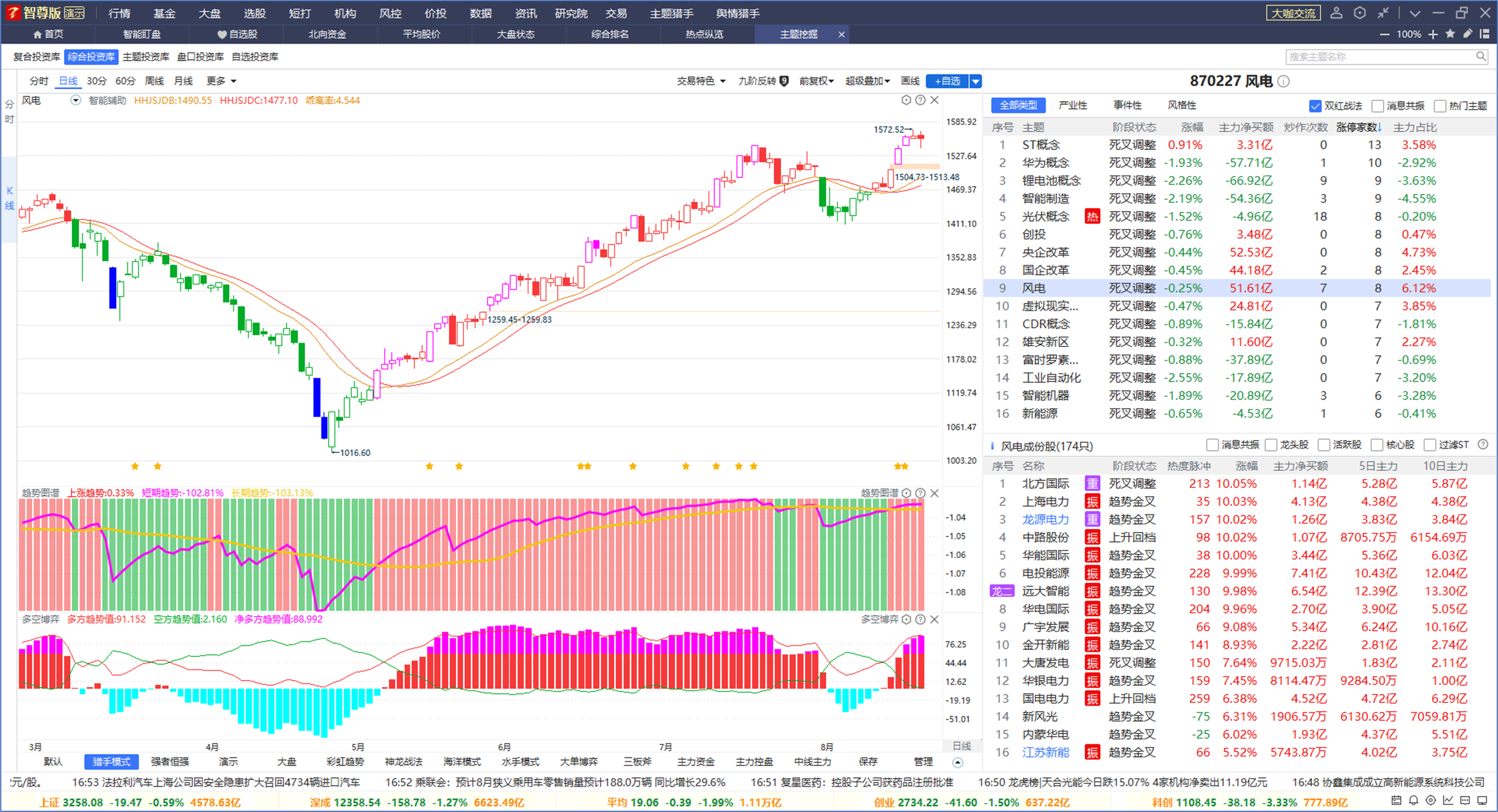Open the 研究院 menu
Image resolution: width=1498 pixels, height=812 pixels.
point(571,13)
